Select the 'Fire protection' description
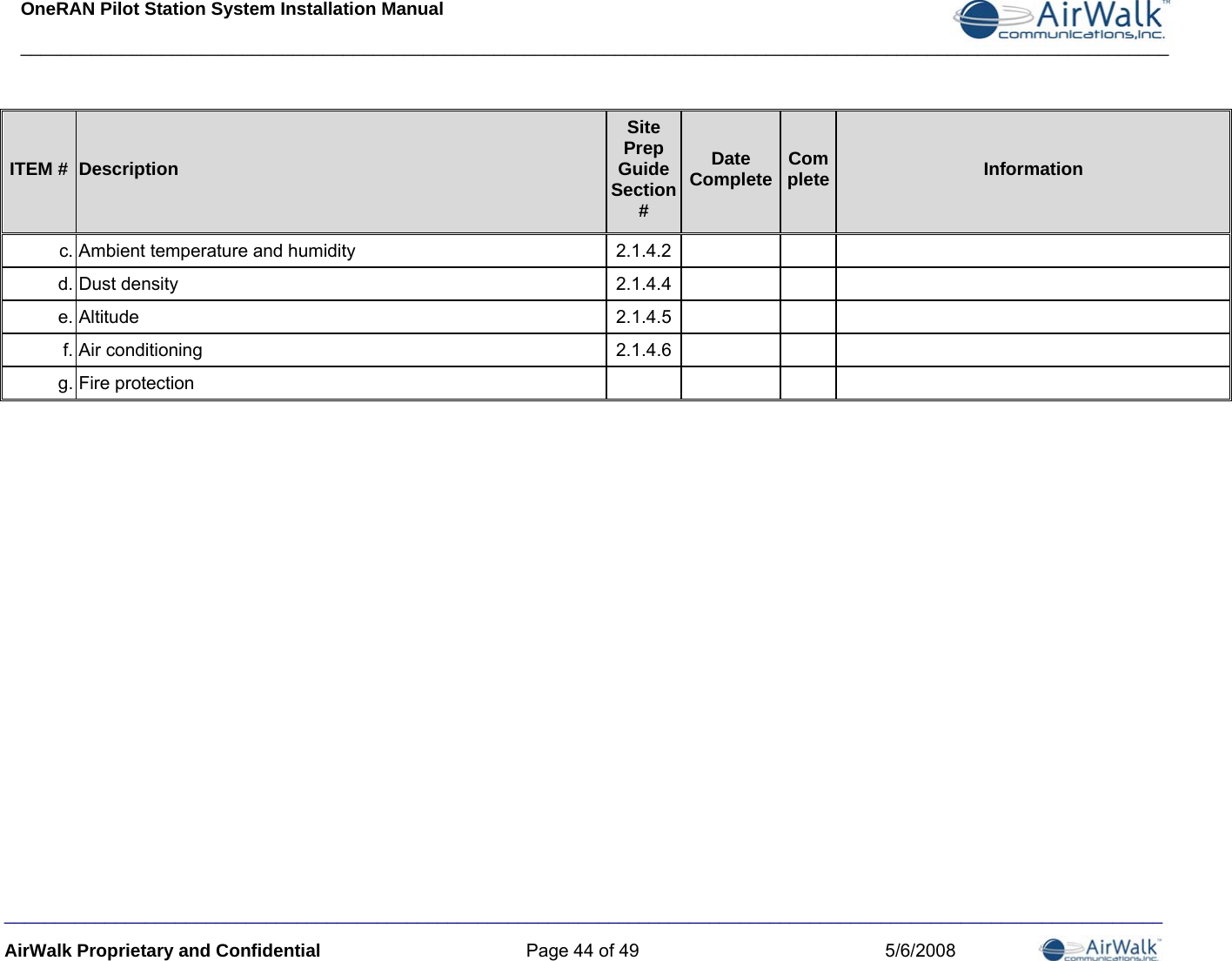Image resolution: width=1232 pixels, height=961 pixels. coord(137,383)
